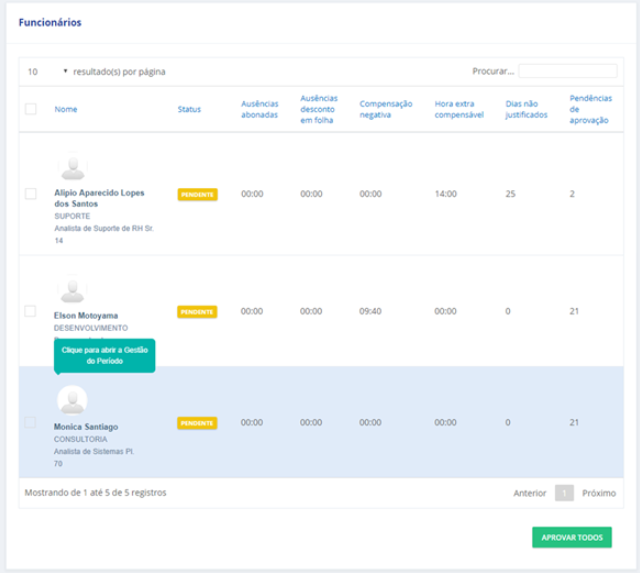640x573 pixels.
Task: Focus the Procurar search field
Action: (567, 71)
